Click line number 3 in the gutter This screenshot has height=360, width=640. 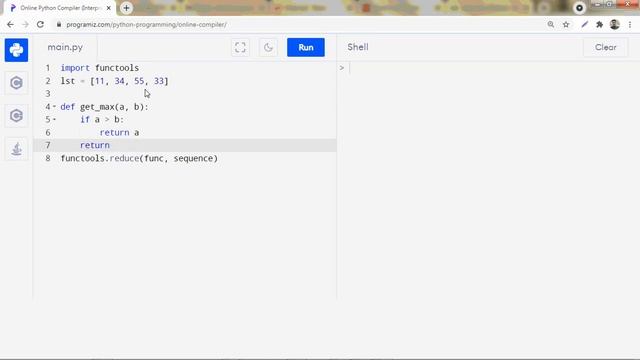[48, 94]
